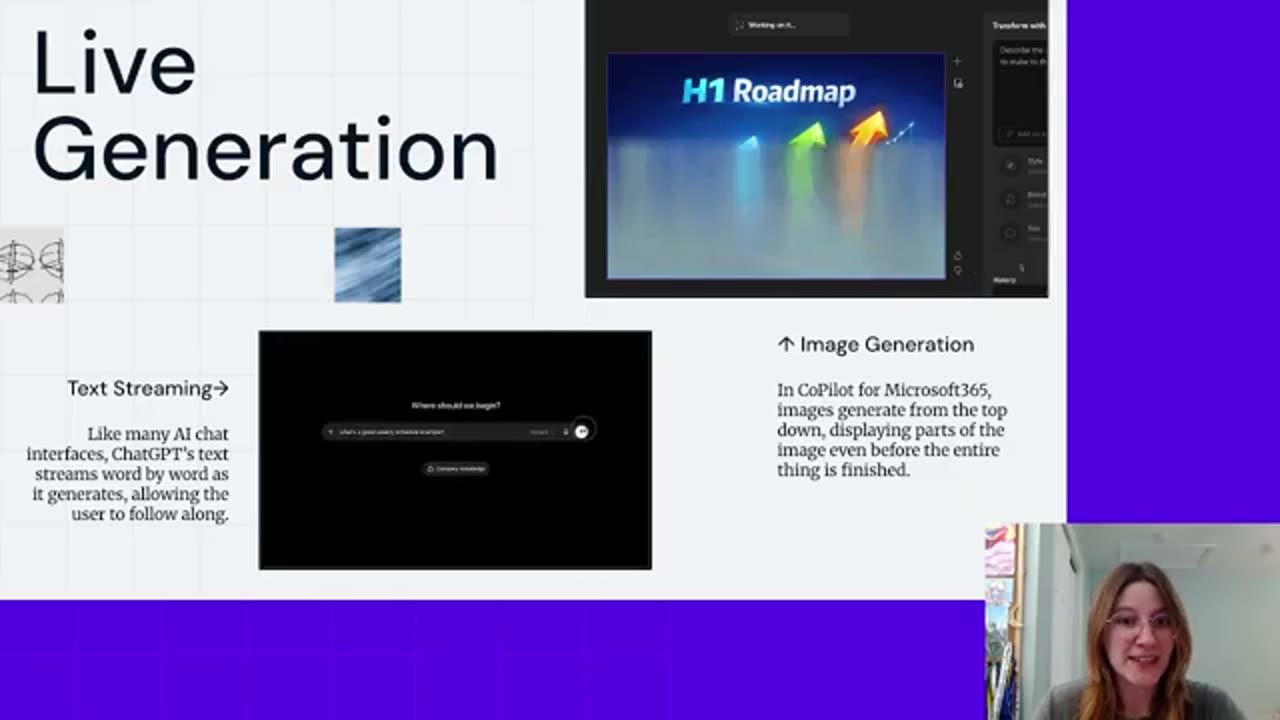Click the paragraph about CoPilot for Microsoft365
The height and width of the screenshot is (720, 1280).
click(x=892, y=430)
